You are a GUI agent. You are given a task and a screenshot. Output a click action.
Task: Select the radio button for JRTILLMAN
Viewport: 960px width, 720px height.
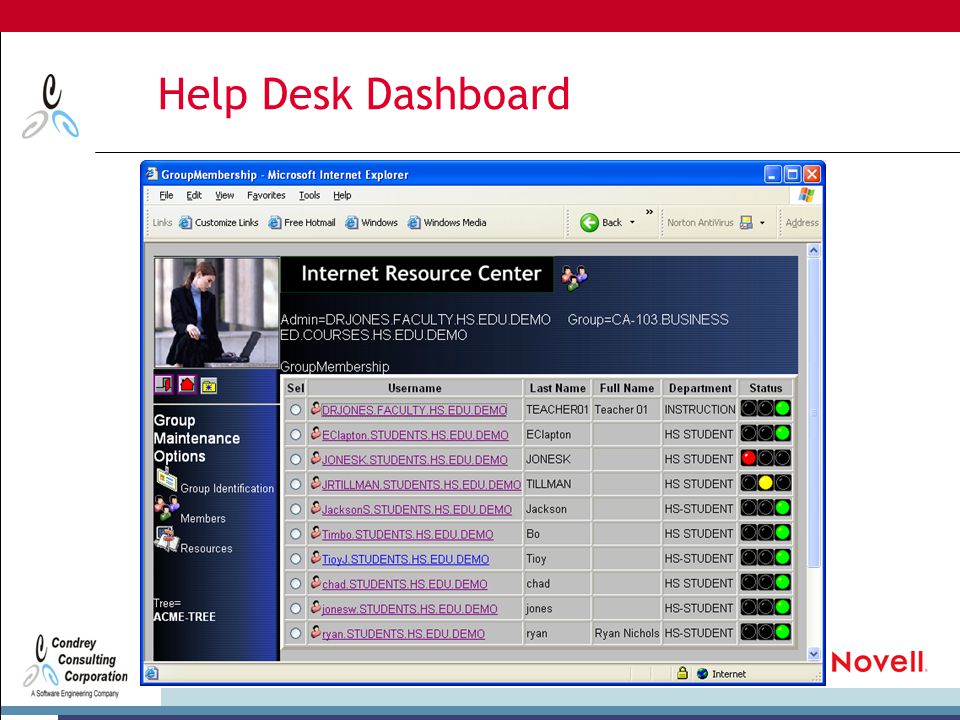[x=295, y=484]
